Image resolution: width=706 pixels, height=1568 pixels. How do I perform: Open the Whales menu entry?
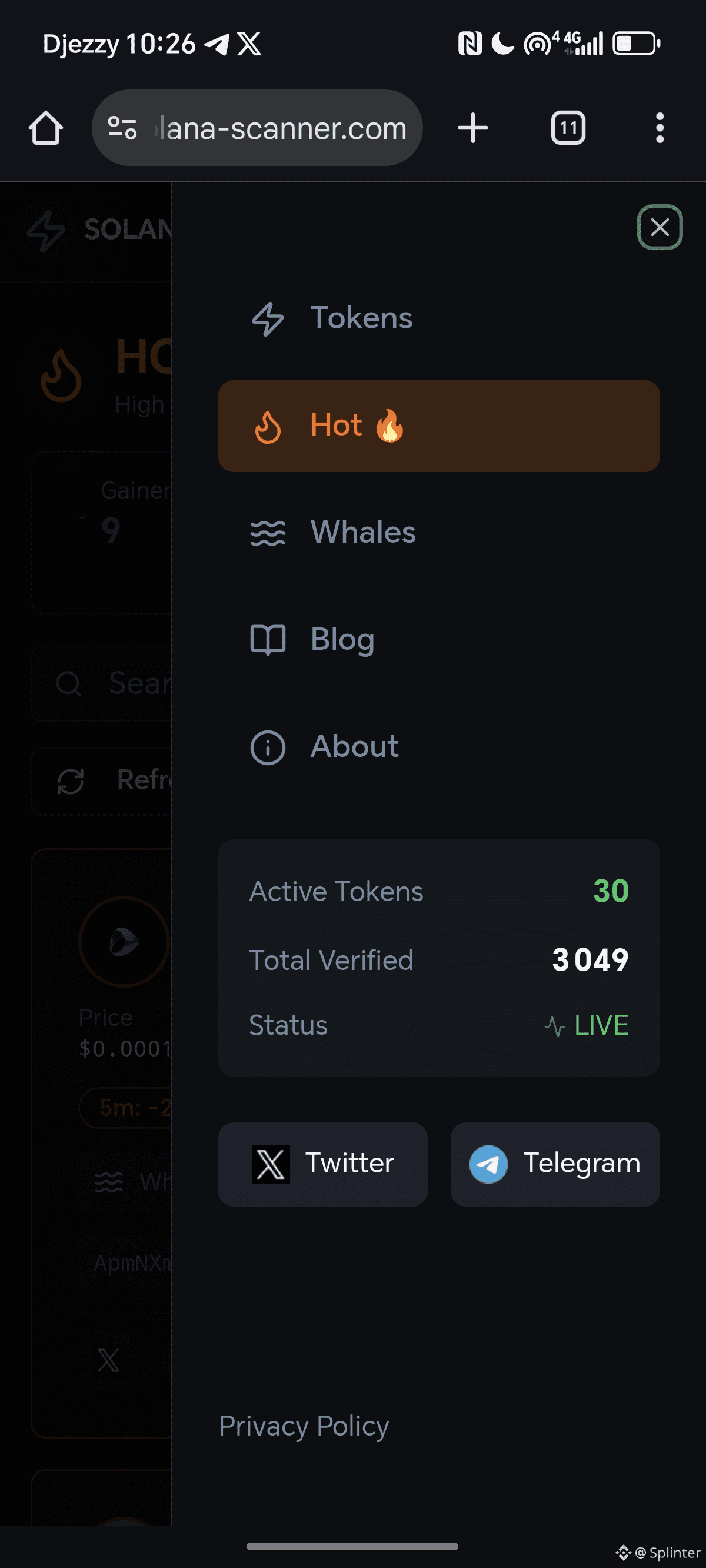coord(364,533)
